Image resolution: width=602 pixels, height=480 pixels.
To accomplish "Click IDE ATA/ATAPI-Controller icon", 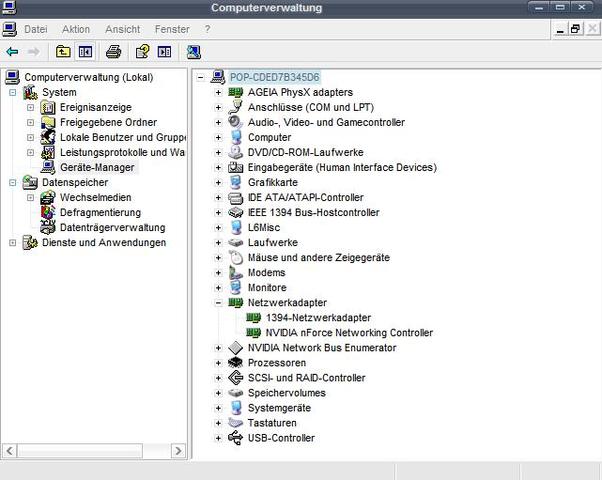I will tap(235, 198).
